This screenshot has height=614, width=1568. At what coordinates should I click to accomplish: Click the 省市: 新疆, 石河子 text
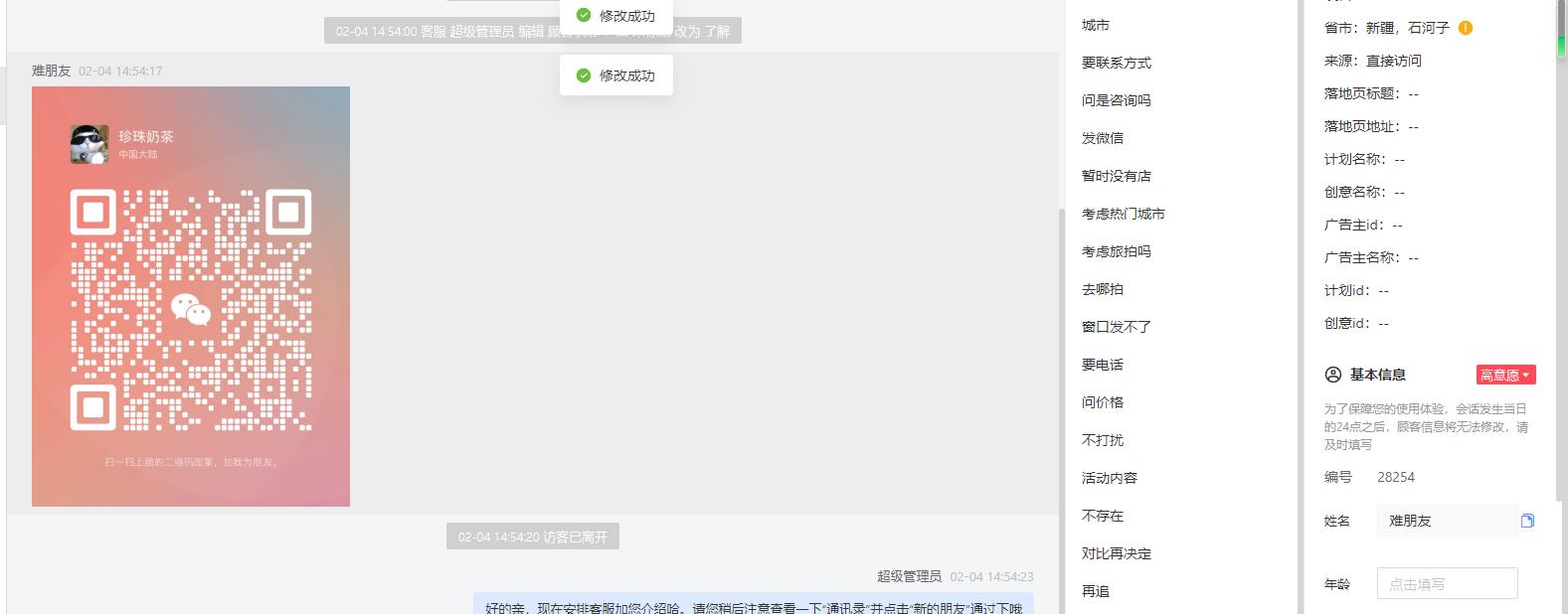click(x=1387, y=28)
